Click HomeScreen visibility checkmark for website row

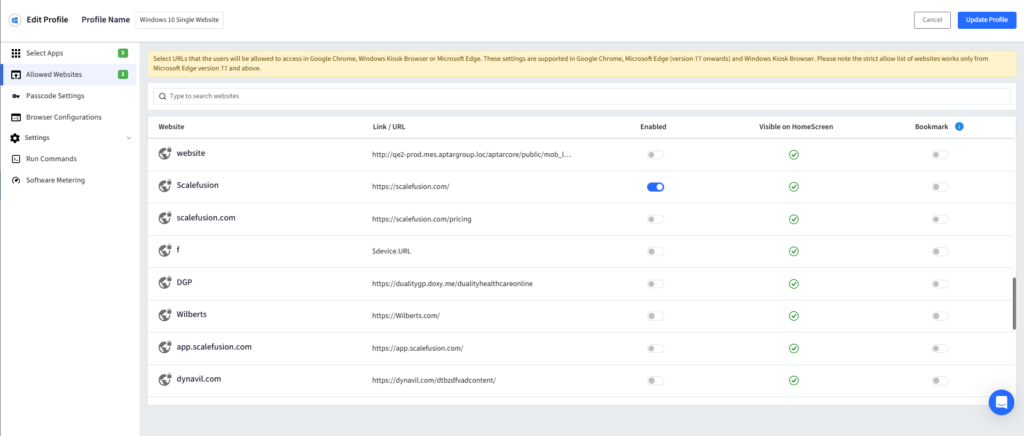click(793, 155)
